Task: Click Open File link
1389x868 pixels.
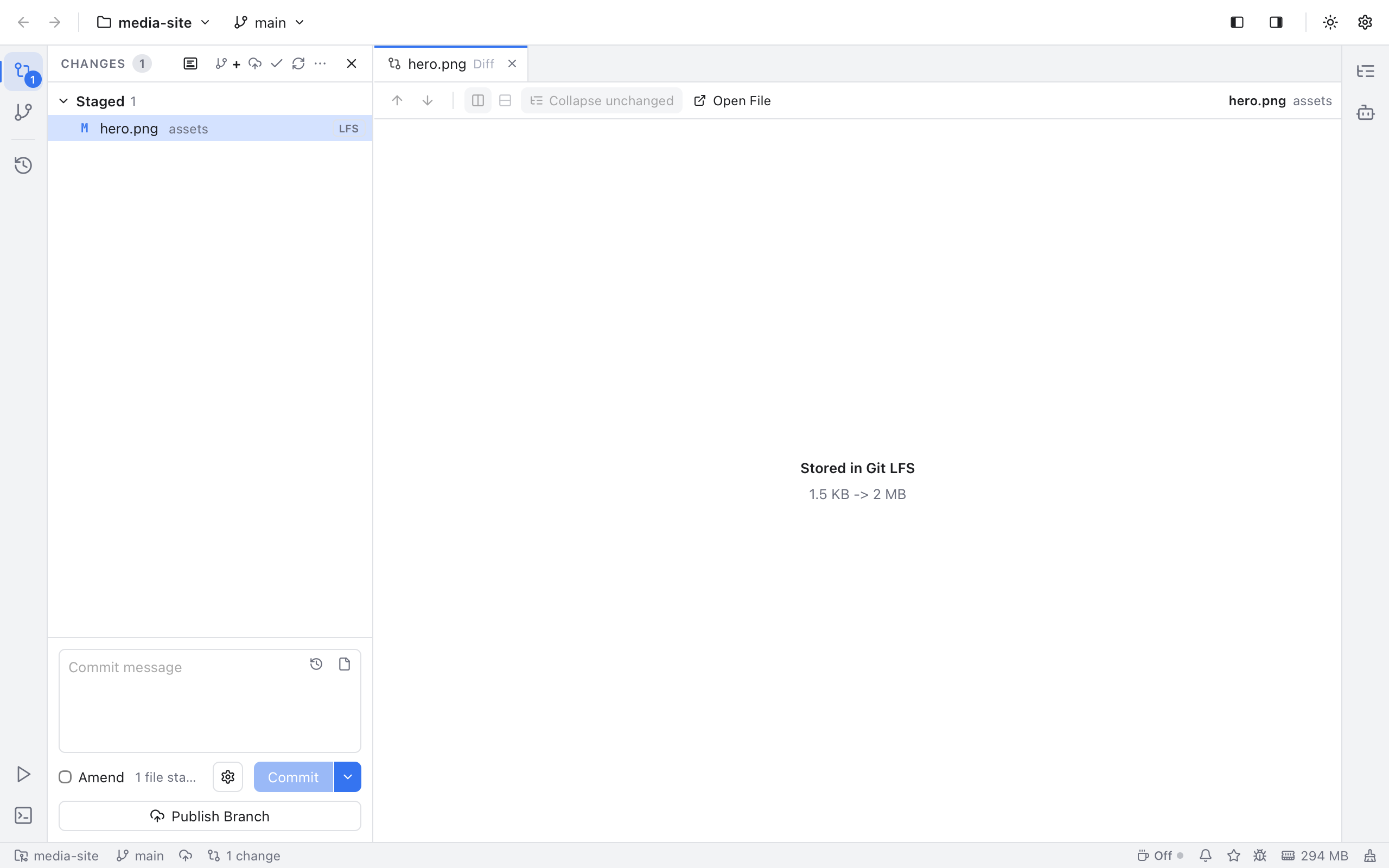Action: coord(732,100)
